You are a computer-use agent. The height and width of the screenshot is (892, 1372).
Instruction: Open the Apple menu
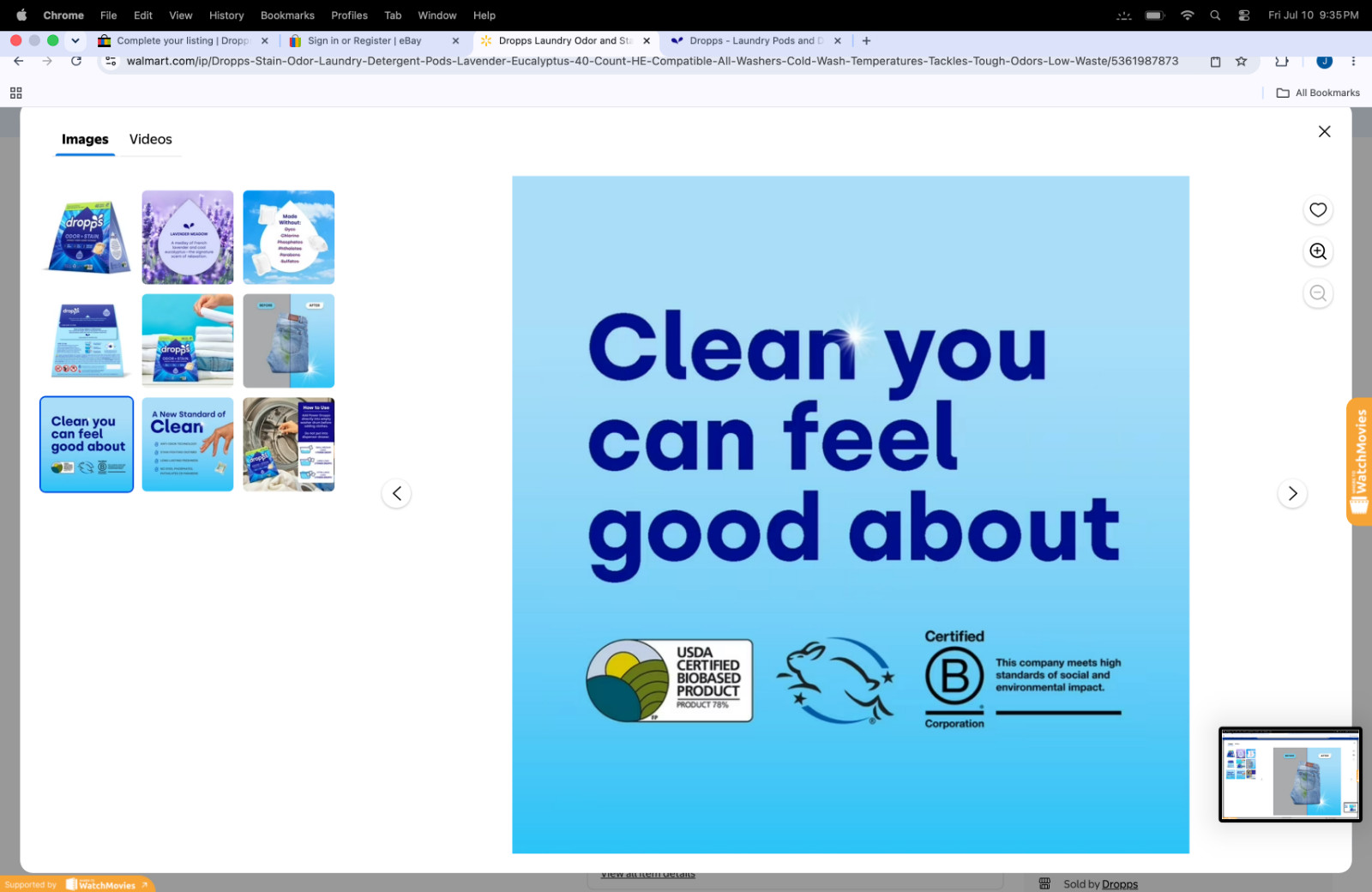(21, 15)
